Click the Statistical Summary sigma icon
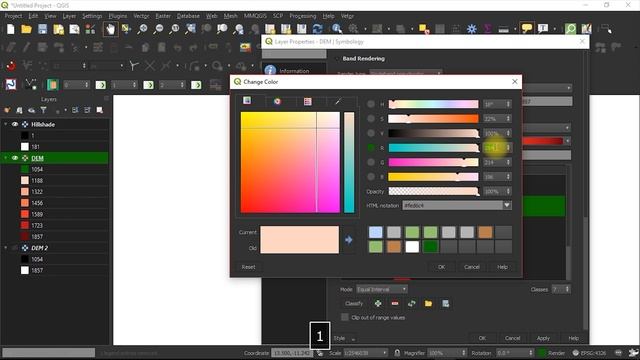This screenshot has width=640, height=360. click(487, 29)
